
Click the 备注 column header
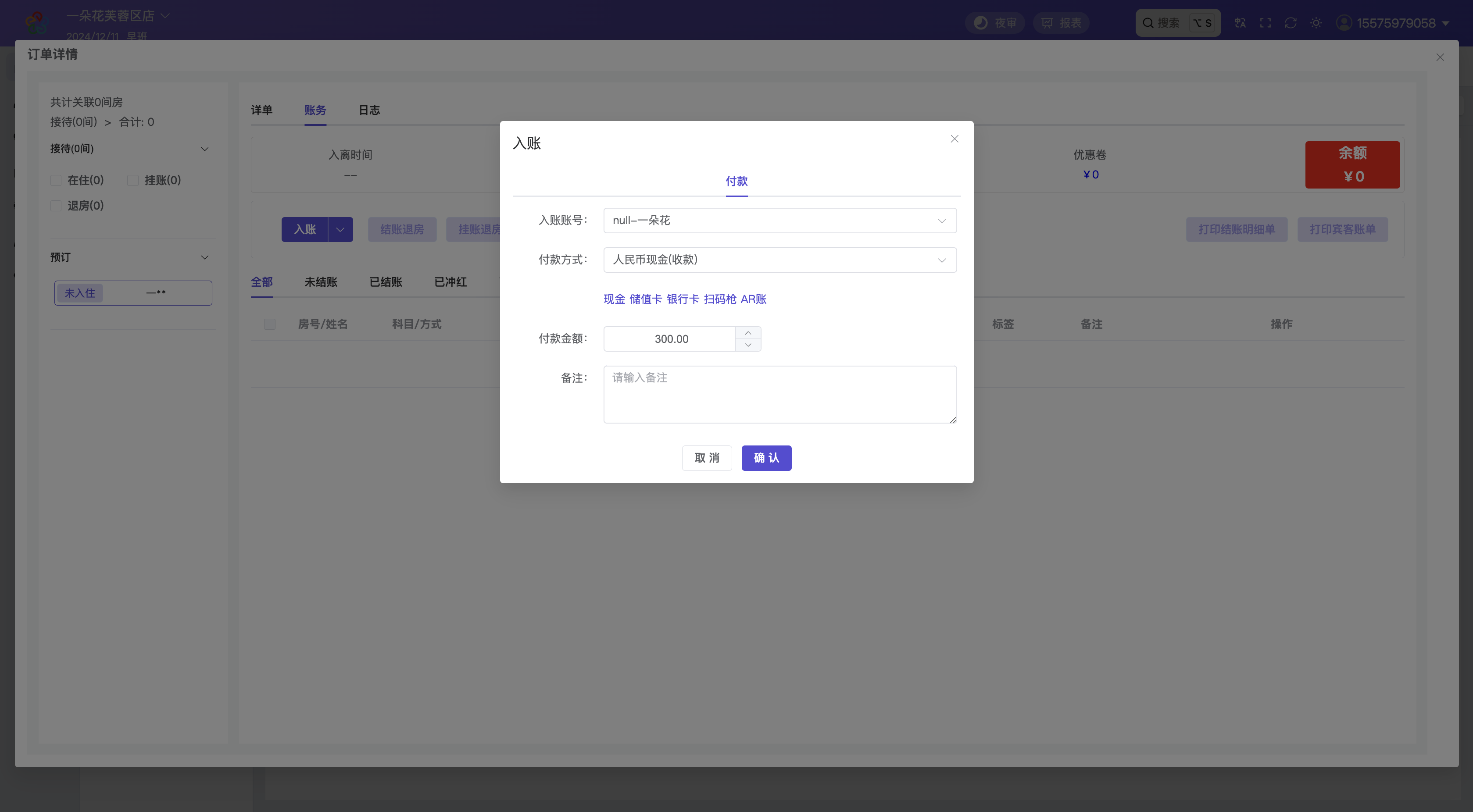click(1091, 324)
